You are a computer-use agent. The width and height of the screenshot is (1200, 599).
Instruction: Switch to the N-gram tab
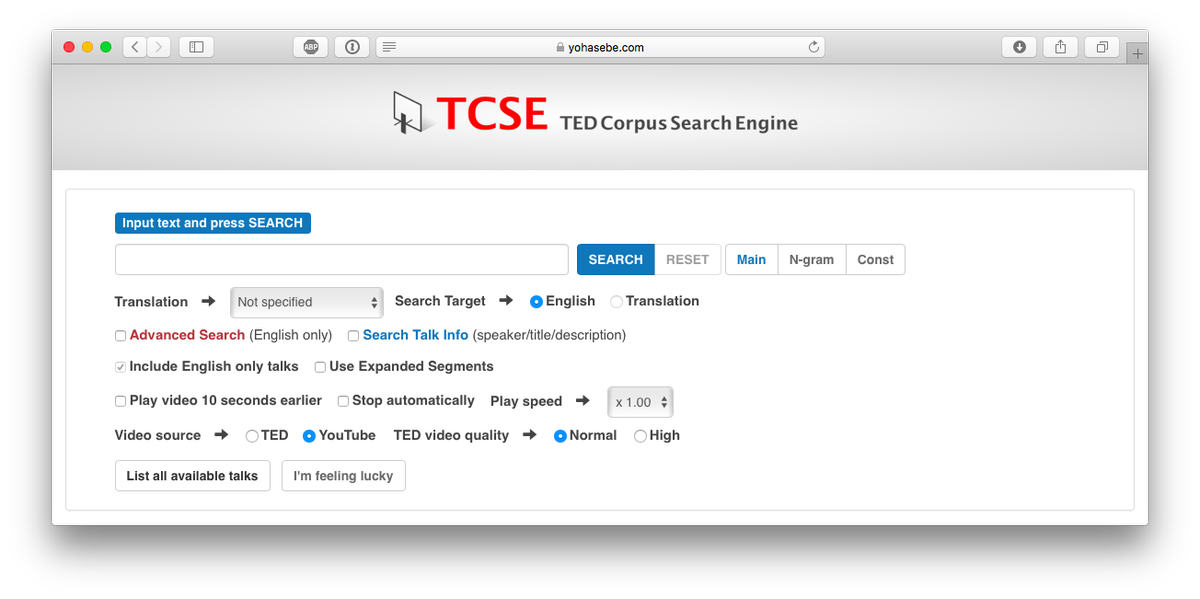(x=811, y=259)
